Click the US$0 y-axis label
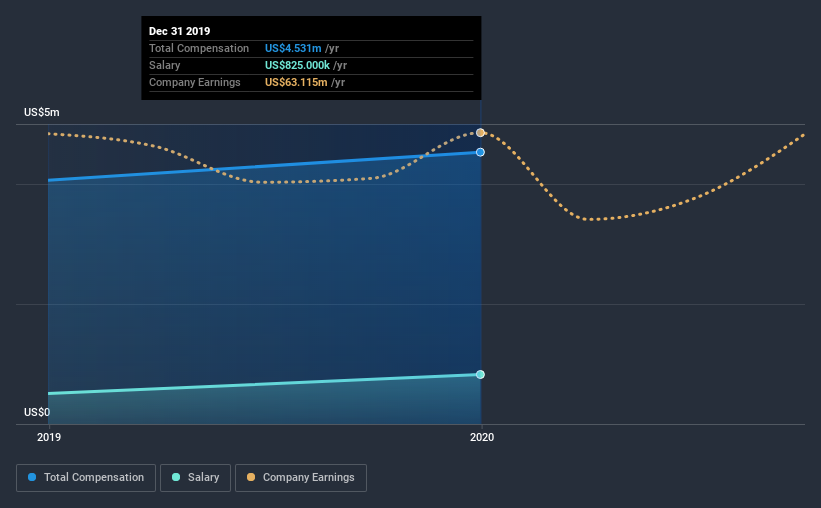This screenshot has width=821, height=508. [x=37, y=412]
